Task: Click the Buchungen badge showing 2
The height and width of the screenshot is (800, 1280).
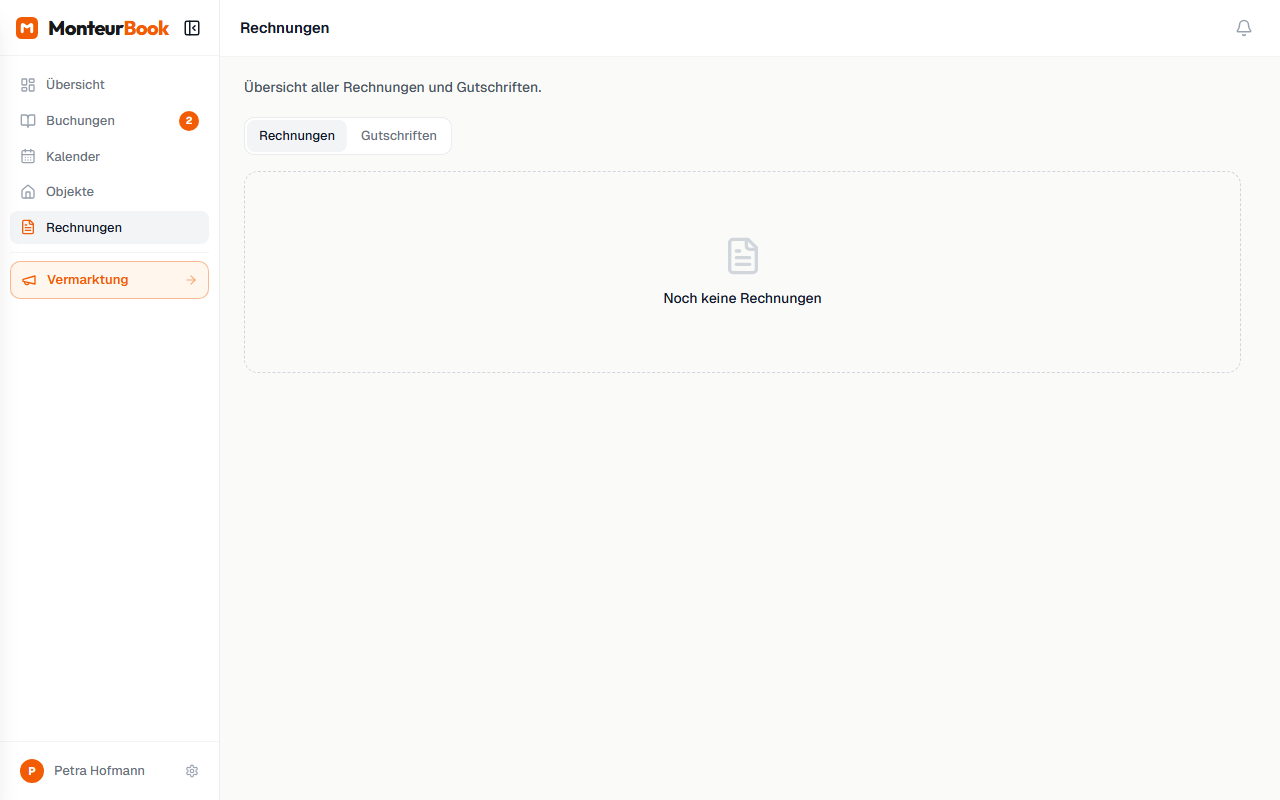Action: [x=189, y=121]
